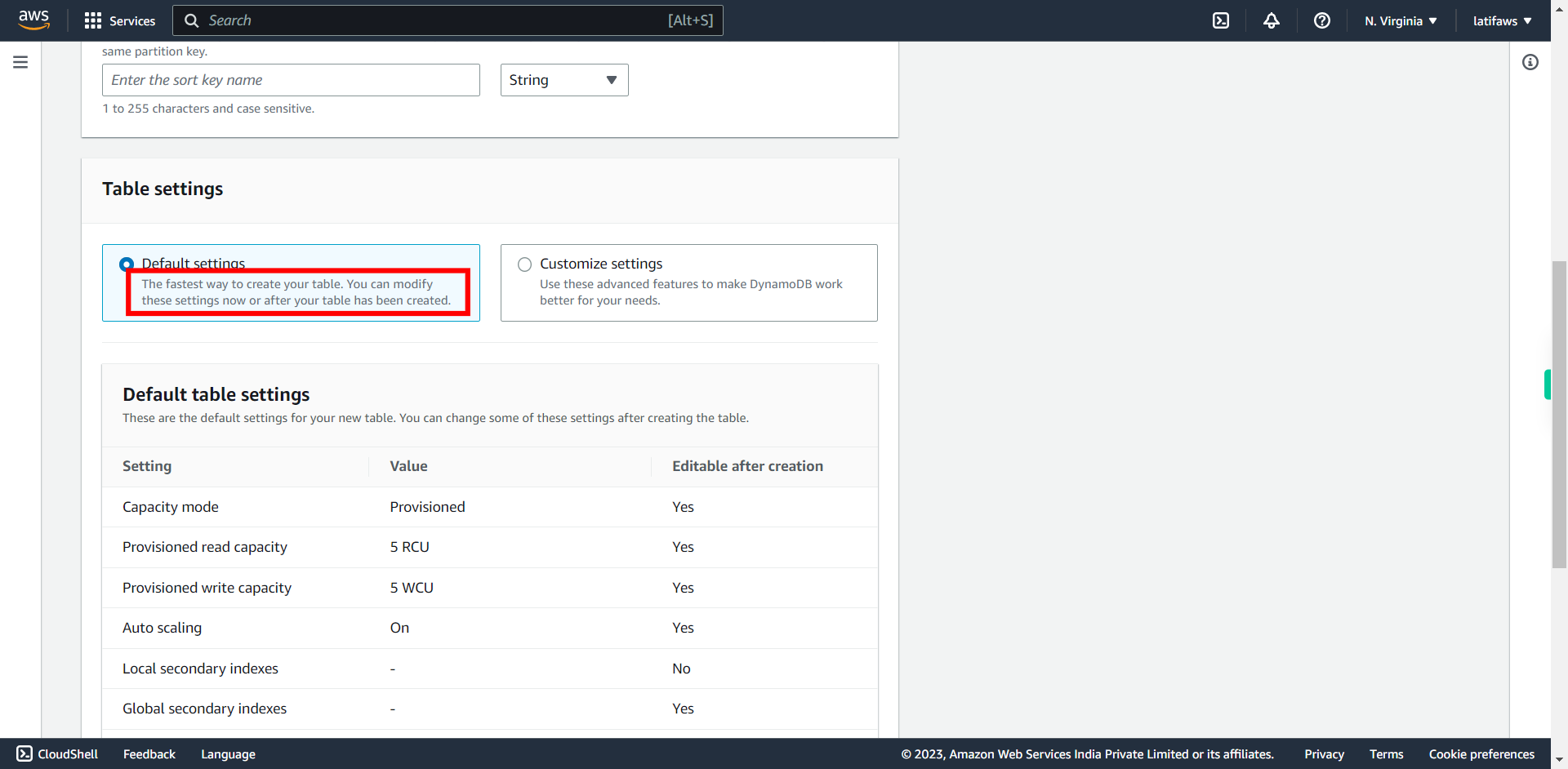Click the Table settings heading
Image resolution: width=1568 pixels, height=769 pixels.
point(163,189)
